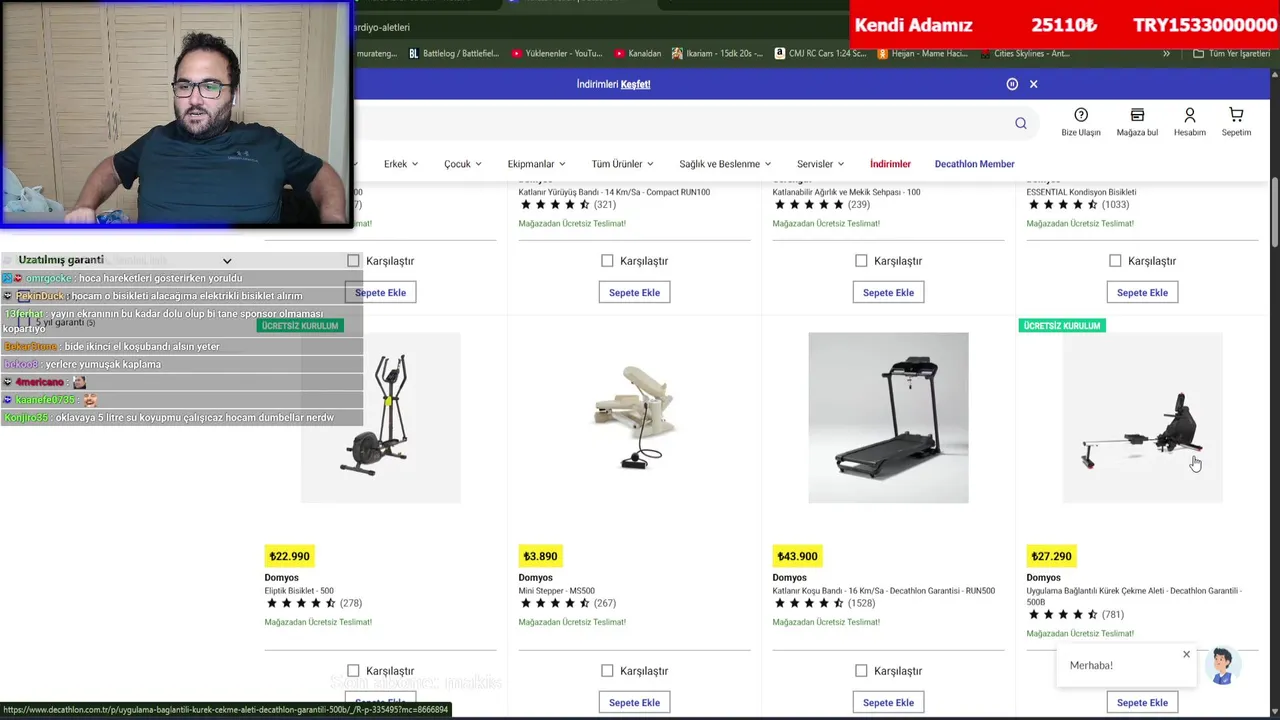Expand the Ekipmanlar menu
The image size is (1280, 720).
537,164
